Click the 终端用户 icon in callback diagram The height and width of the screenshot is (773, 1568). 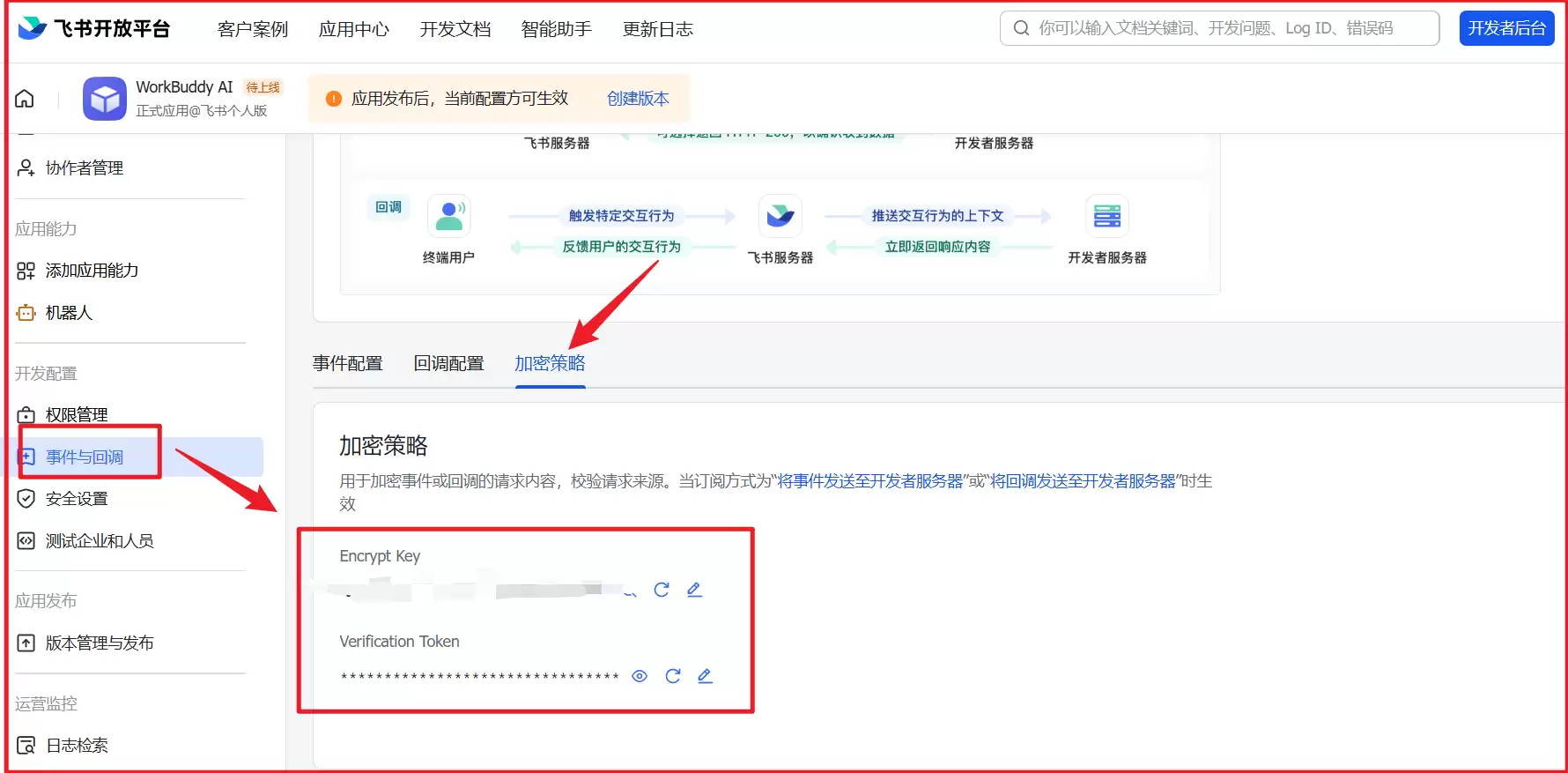449,216
